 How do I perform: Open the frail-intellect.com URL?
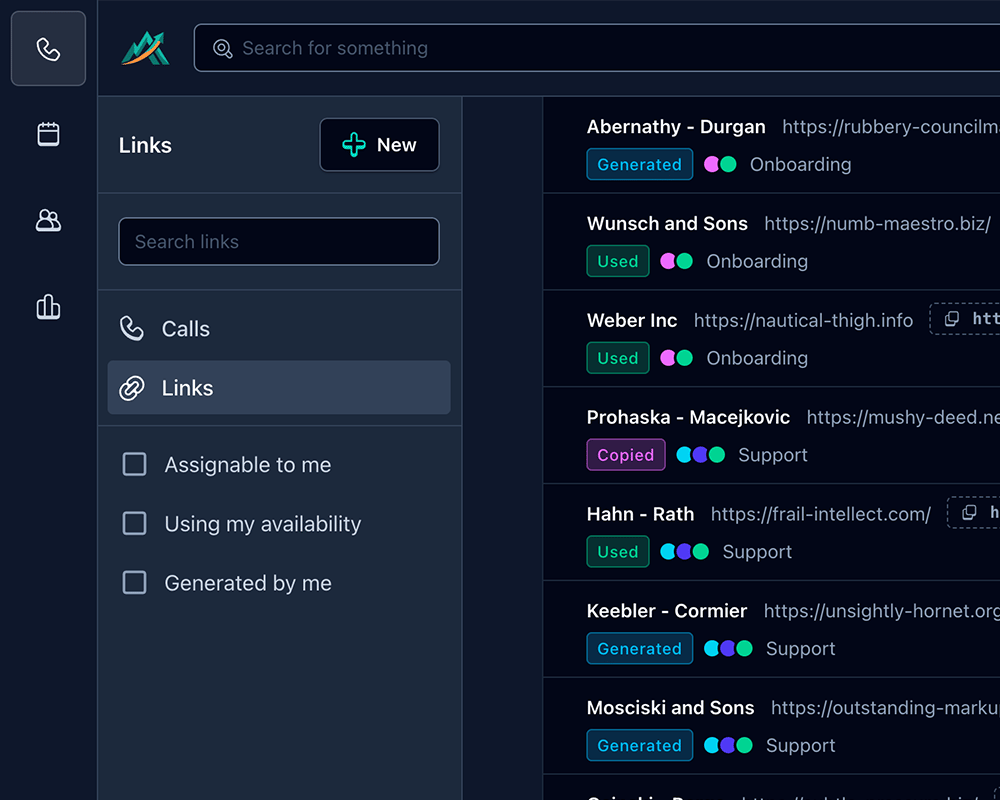(x=821, y=514)
